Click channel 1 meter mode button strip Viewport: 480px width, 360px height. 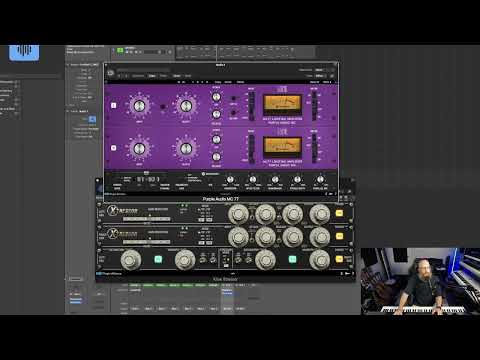pyautogui.click(x=314, y=106)
